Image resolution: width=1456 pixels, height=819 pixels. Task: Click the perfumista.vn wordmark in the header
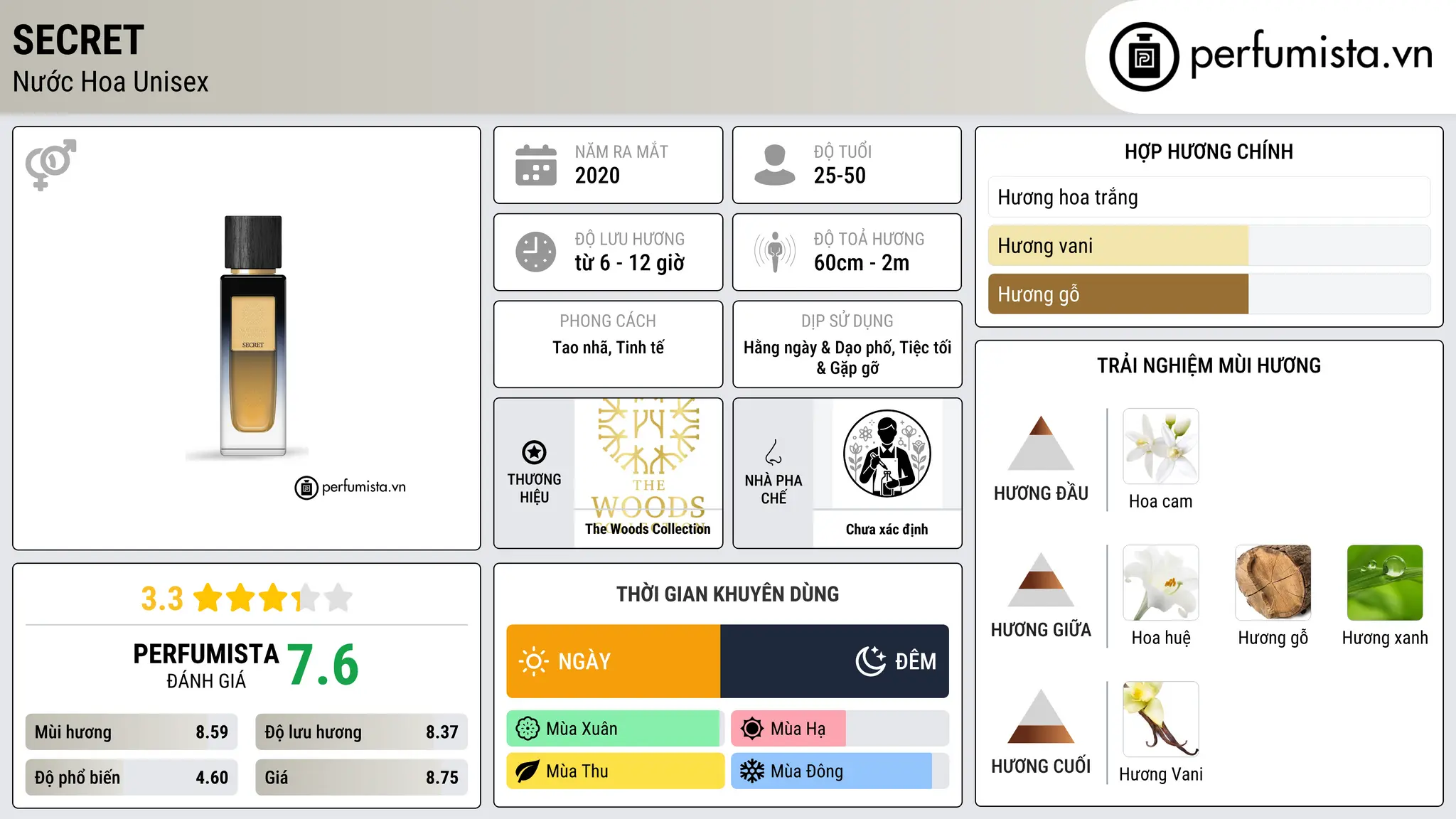click(1311, 53)
